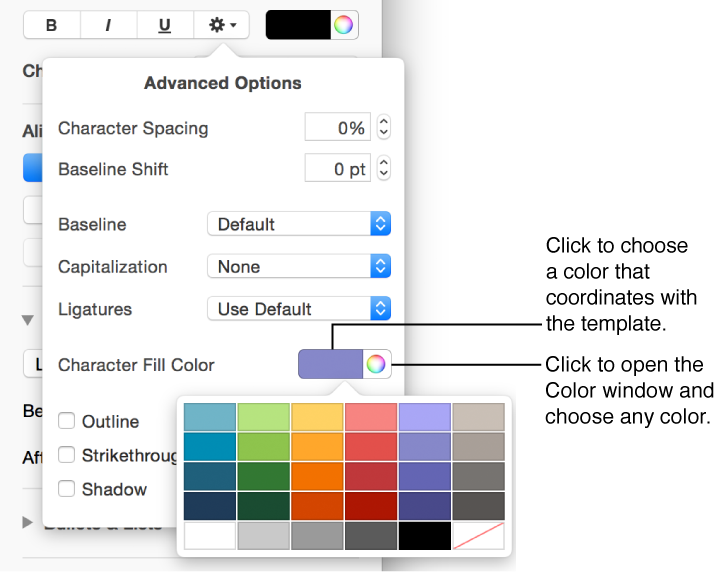Viewport: 720px width, 572px height.
Task: Decrease Baseline Shift with the down stepper arrow
Action: click(x=384, y=174)
